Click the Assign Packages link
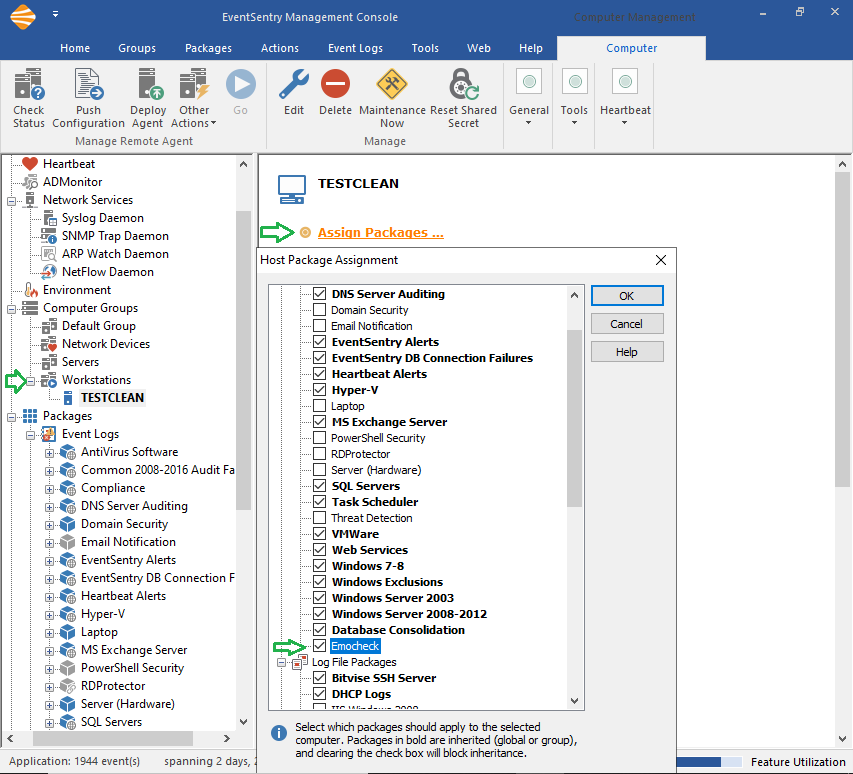Viewport: 853px width, 774px height. coord(380,233)
